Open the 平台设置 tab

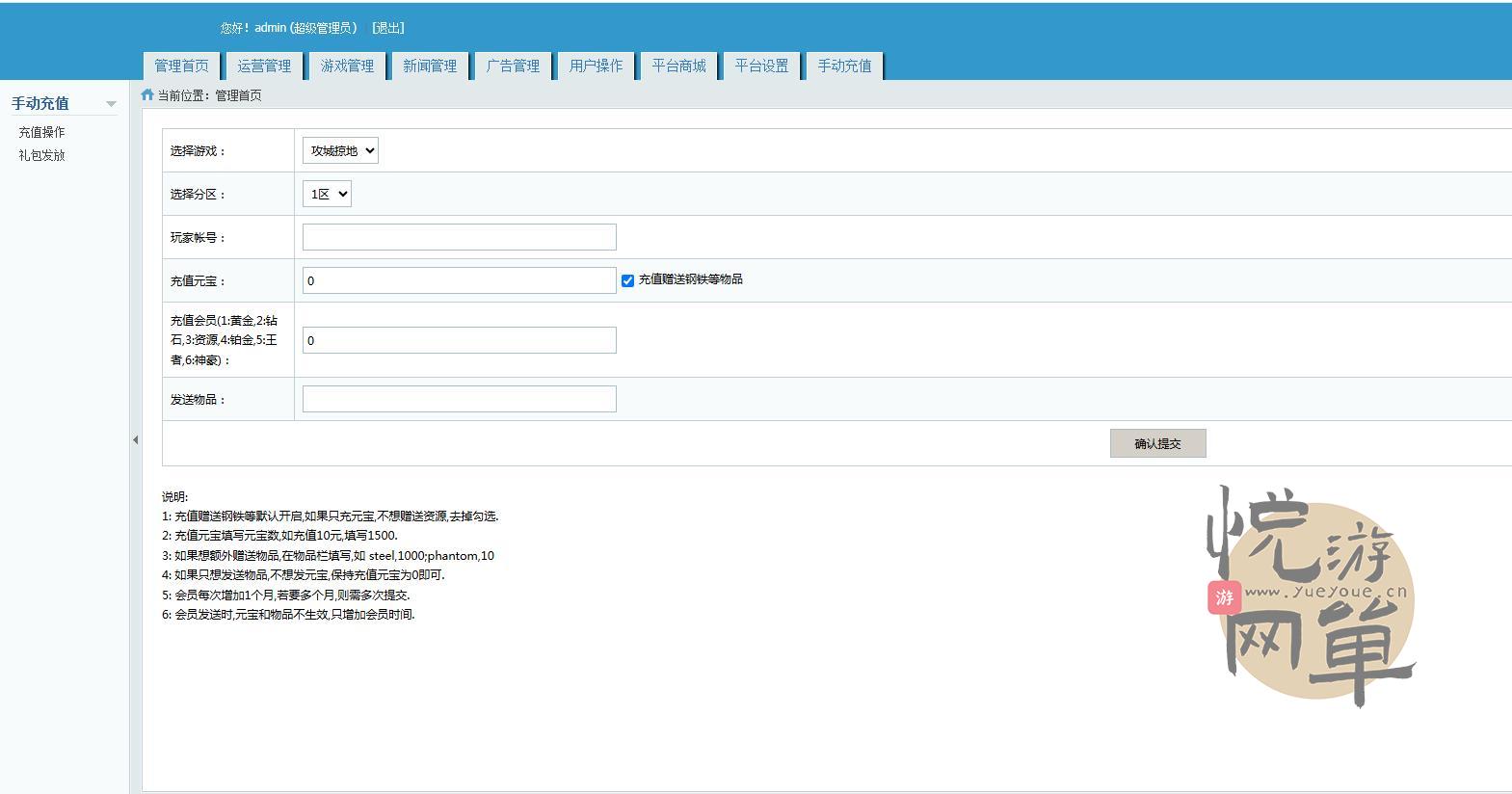(761, 66)
